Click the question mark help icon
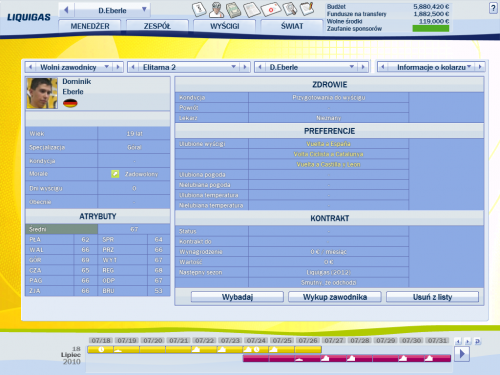Image resolution: width=500 pixels, height=375 pixels. pyautogui.click(x=493, y=8)
